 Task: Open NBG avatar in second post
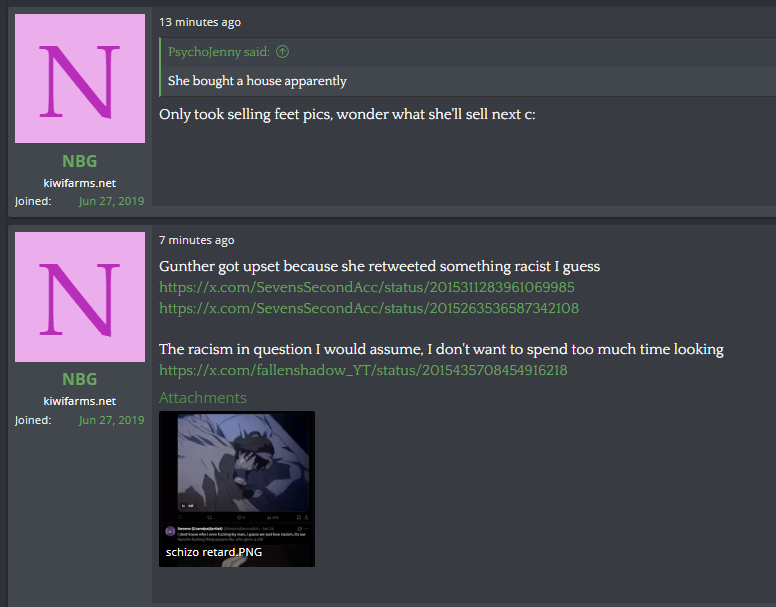80,297
